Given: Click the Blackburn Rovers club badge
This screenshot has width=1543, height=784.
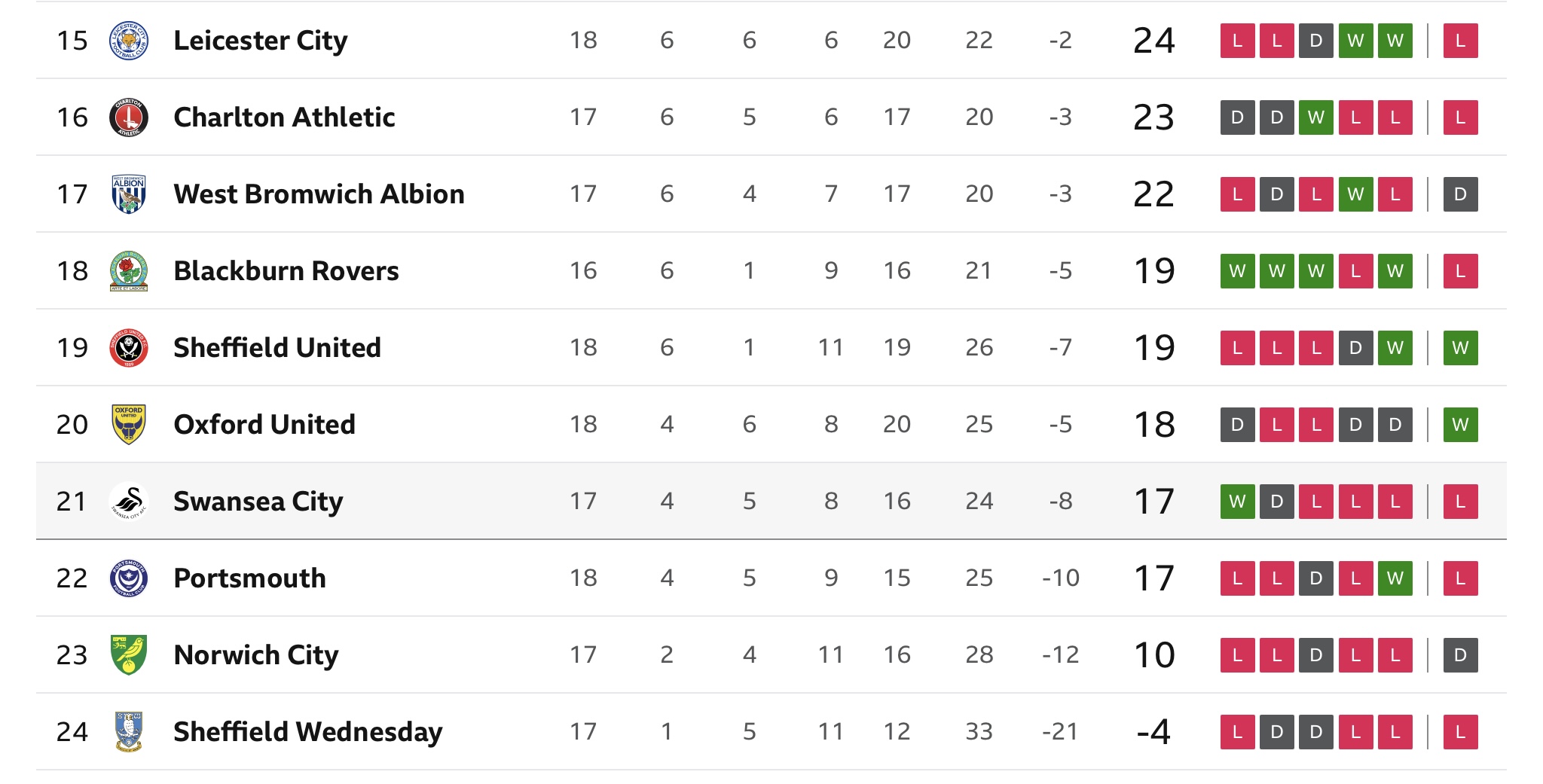Looking at the screenshot, I should [129, 271].
